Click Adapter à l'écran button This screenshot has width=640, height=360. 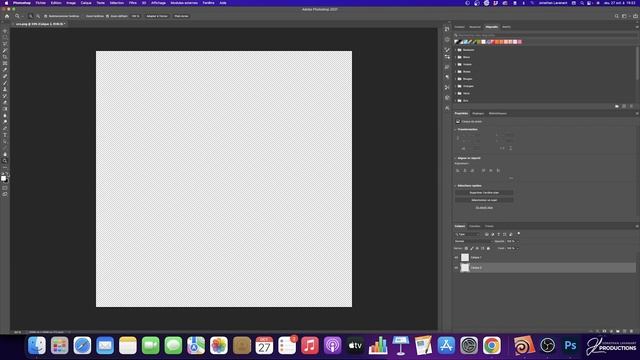(157, 16)
